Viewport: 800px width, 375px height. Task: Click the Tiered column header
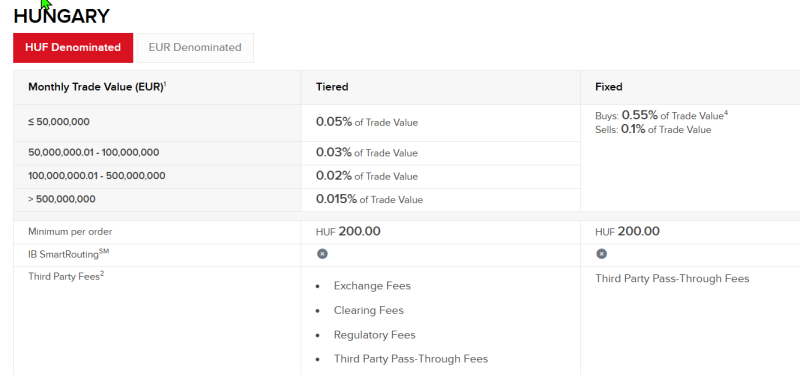[332, 87]
